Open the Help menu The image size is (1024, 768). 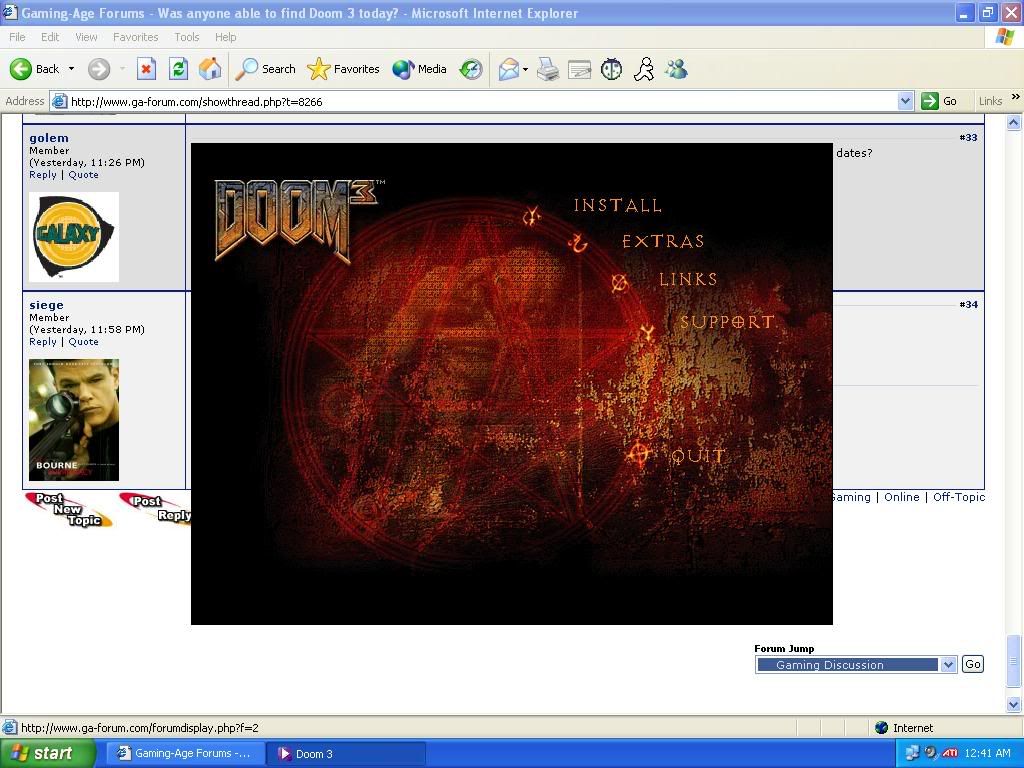pyautogui.click(x=225, y=37)
